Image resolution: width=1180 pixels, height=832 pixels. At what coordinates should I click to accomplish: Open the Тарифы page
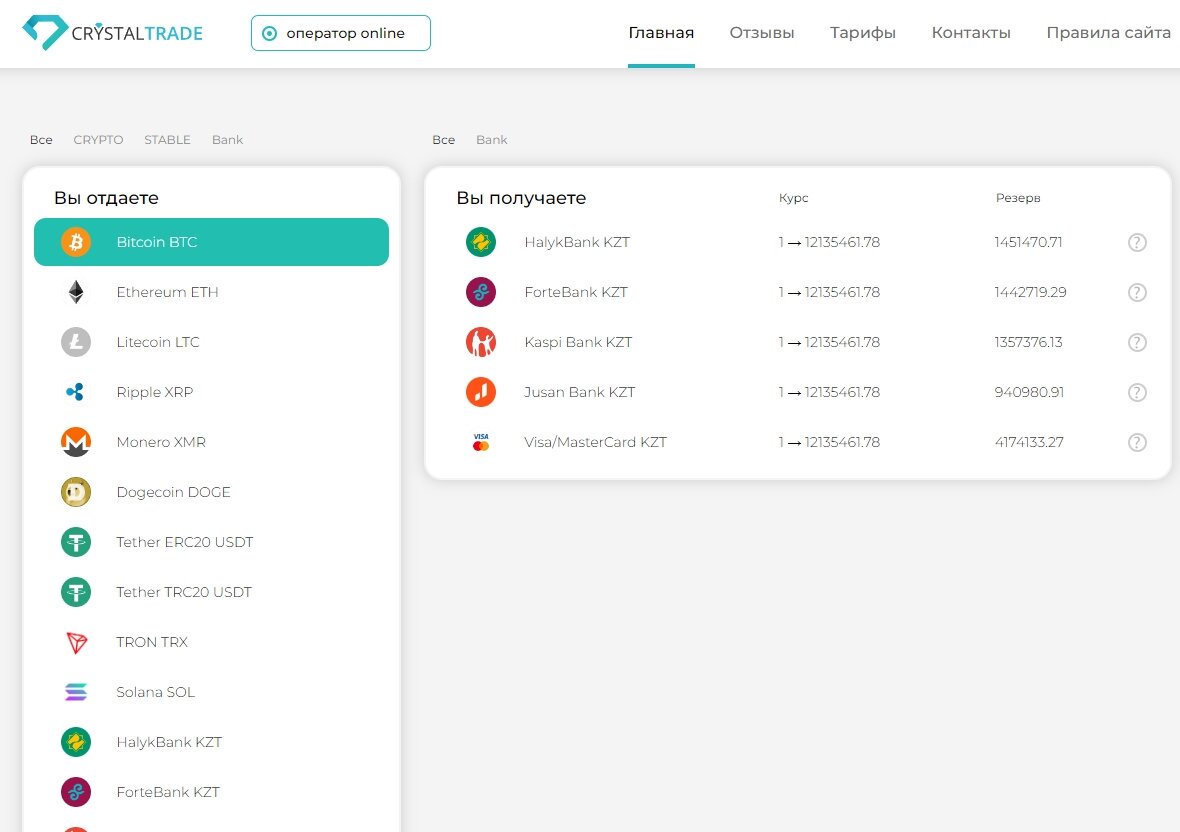tap(862, 33)
